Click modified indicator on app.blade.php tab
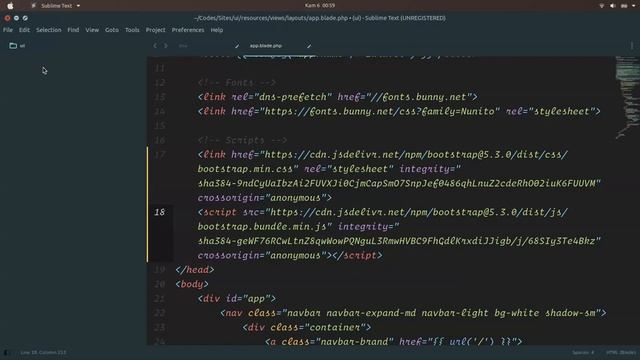This screenshot has width=640, height=360. [x=309, y=46]
